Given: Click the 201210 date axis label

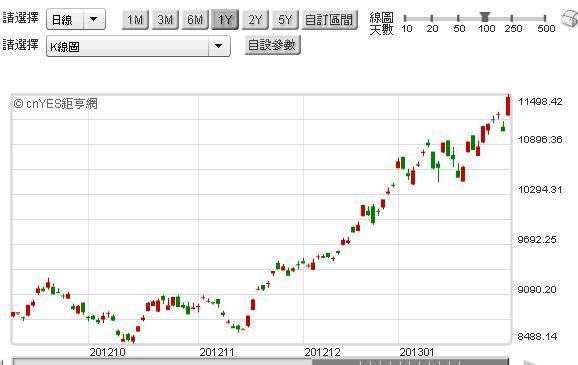Looking at the screenshot, I should coord(107,352).
